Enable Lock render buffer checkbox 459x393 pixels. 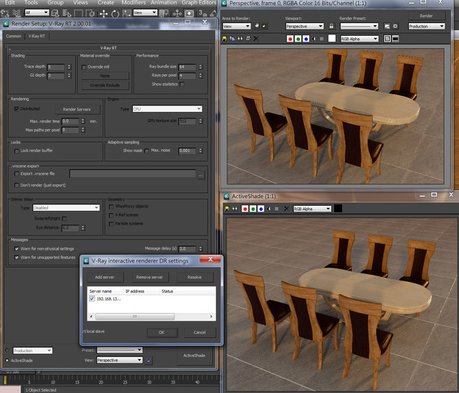click(x=16, y=151)
